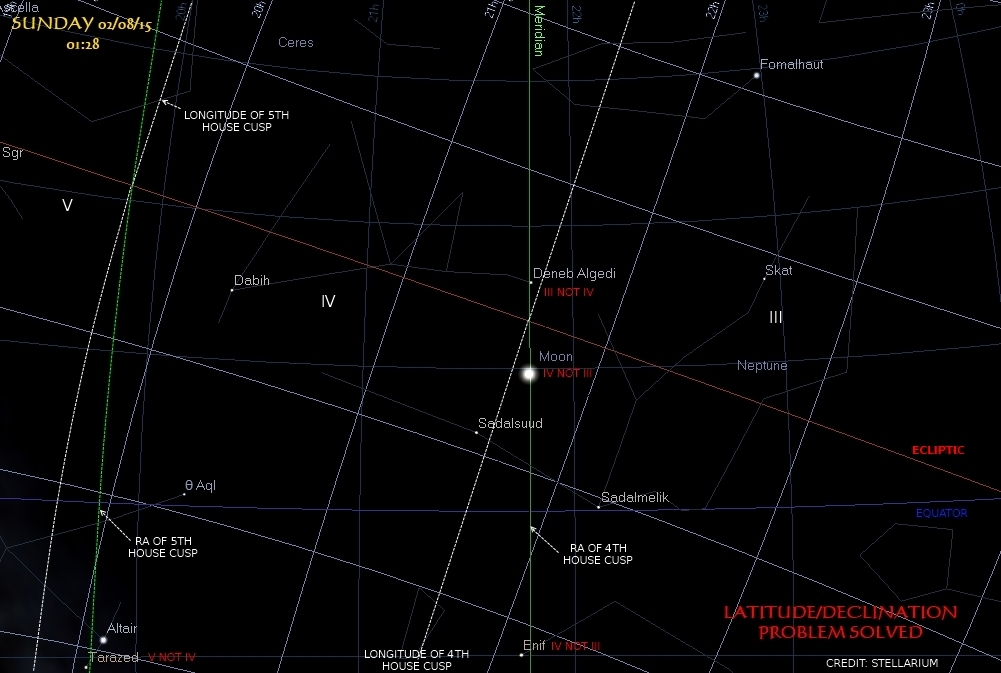Screen dimensions: 1001x673
Task: Select the star Sadalmelik
Action: coord(598,507)
